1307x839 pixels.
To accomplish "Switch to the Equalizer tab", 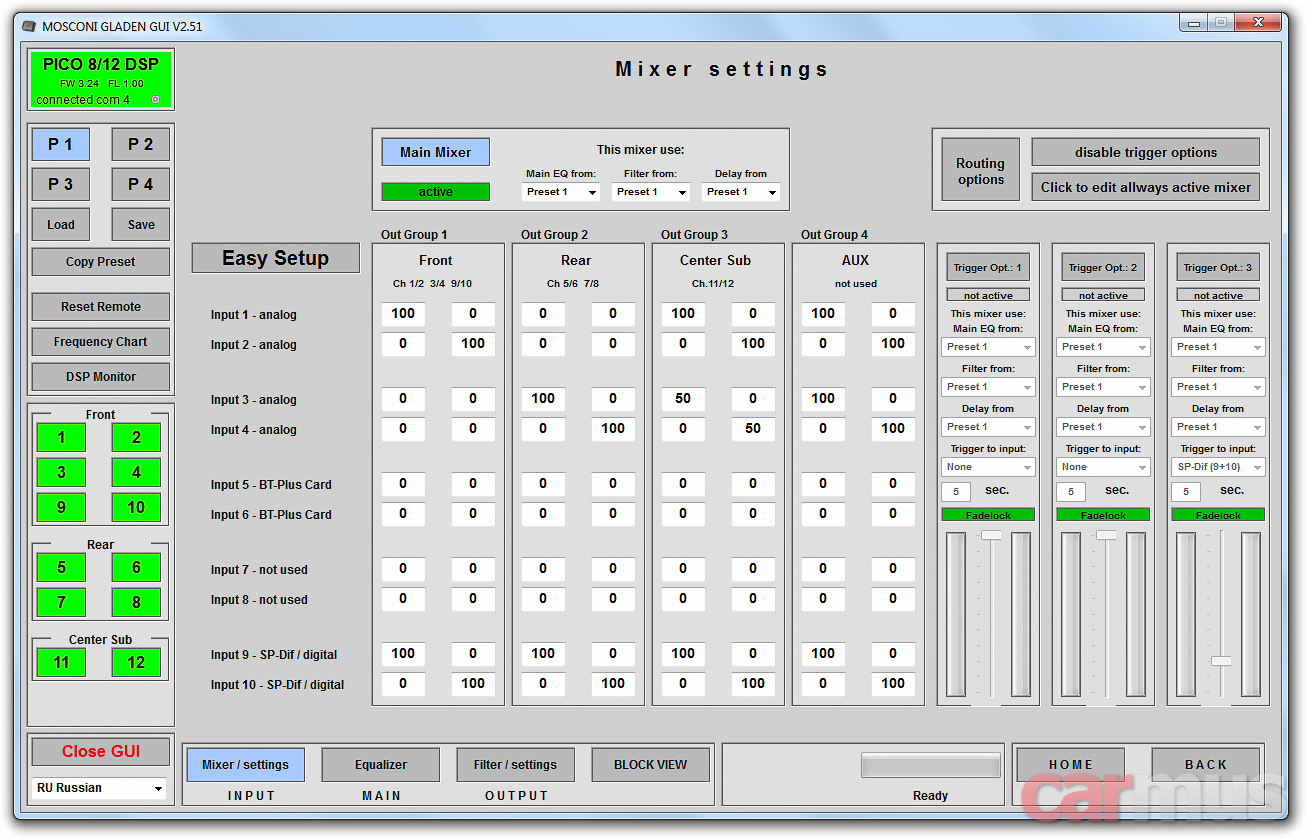I will tap(380, 765).
